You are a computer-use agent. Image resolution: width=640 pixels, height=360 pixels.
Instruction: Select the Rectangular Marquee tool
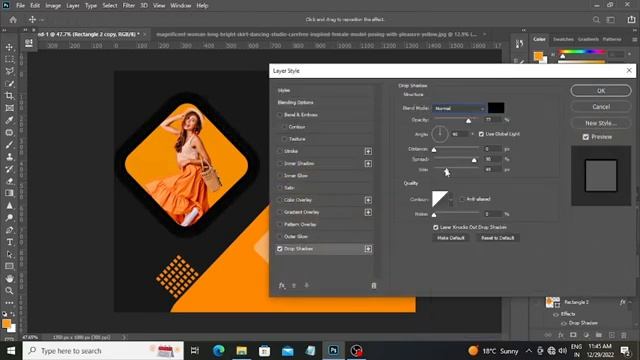[x=9, y=60]
